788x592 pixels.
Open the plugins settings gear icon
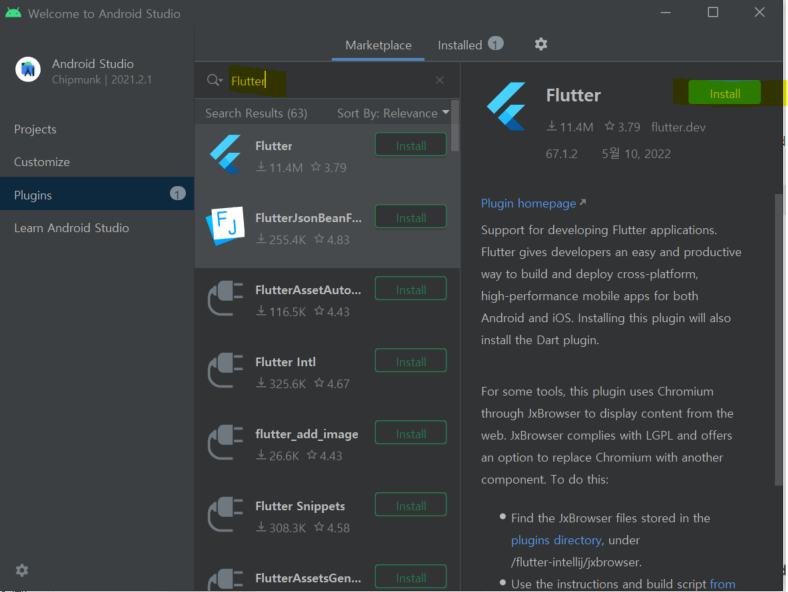541,44
